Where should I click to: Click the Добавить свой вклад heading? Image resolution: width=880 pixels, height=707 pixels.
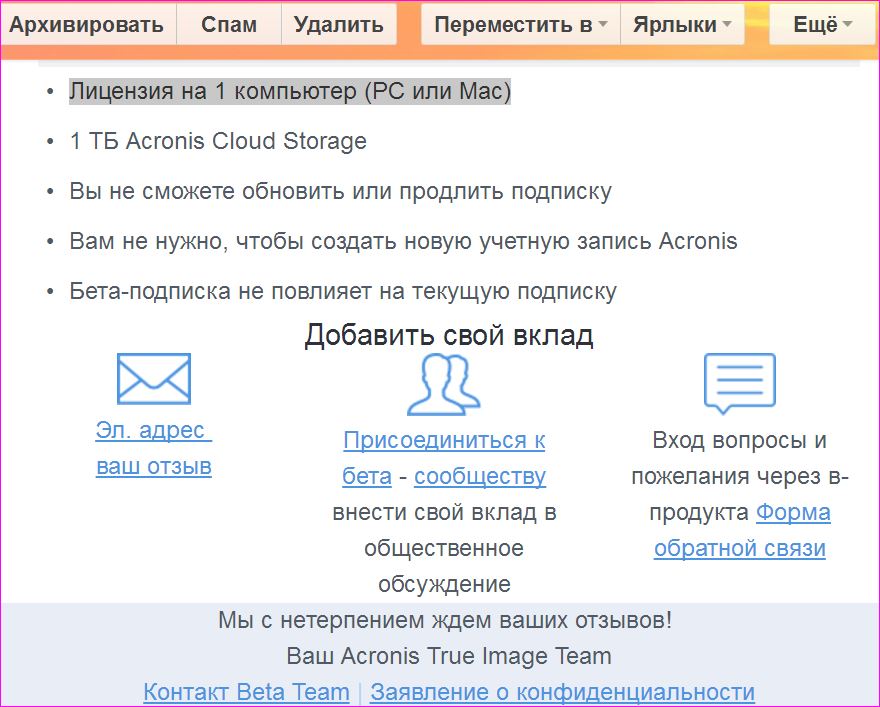pyautogui.click(x=448, y=335)
